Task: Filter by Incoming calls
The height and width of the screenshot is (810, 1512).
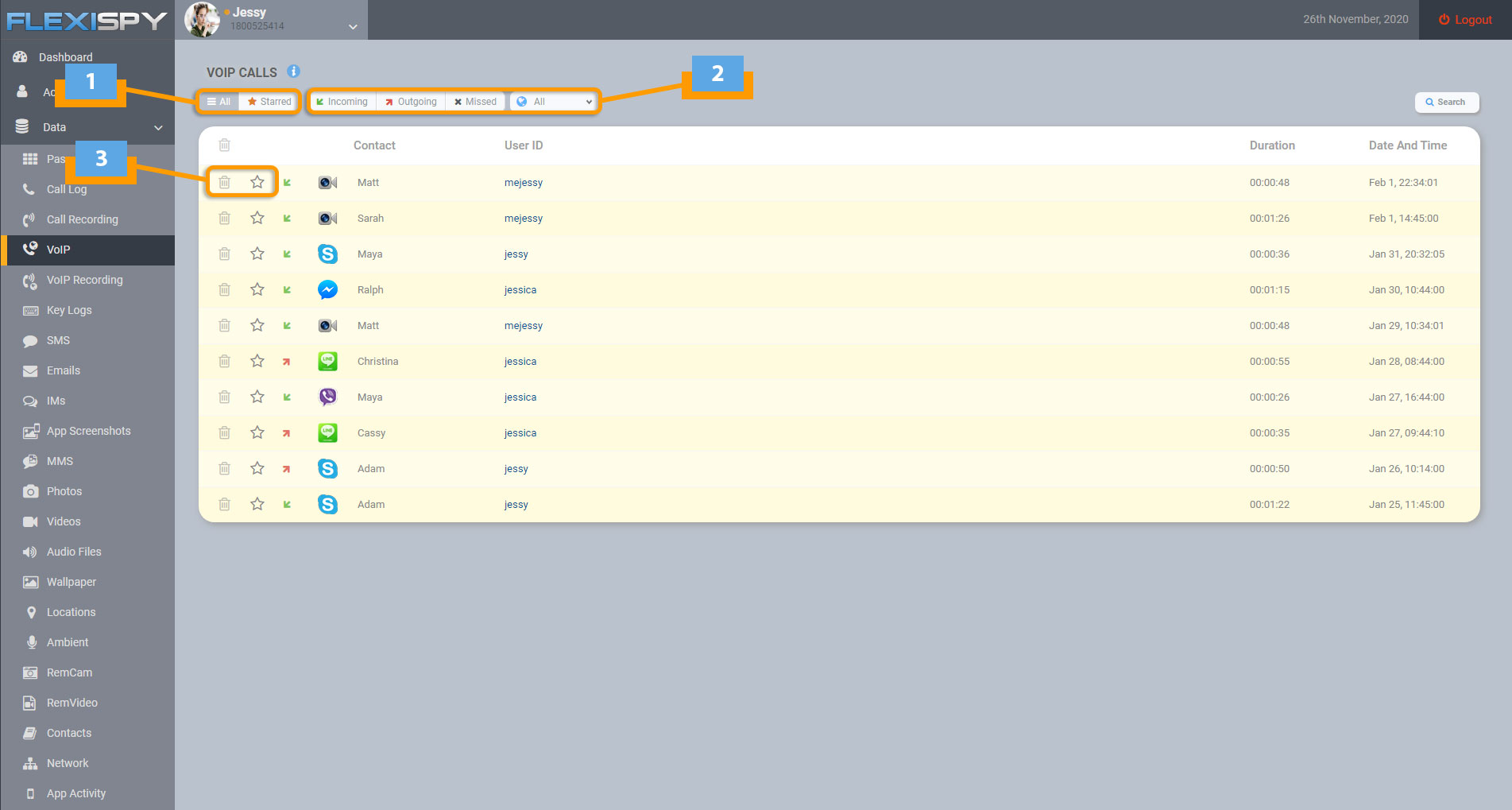Action: point(342,102)
